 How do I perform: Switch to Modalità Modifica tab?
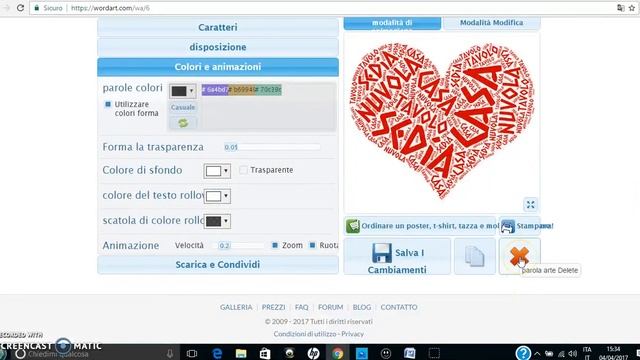(491, 23)
